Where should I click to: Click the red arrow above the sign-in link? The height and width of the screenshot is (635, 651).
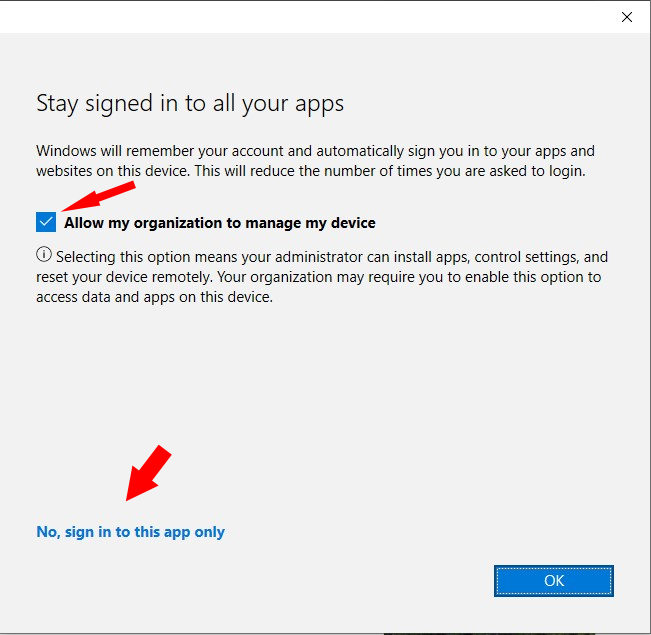(x=146, y=474)
